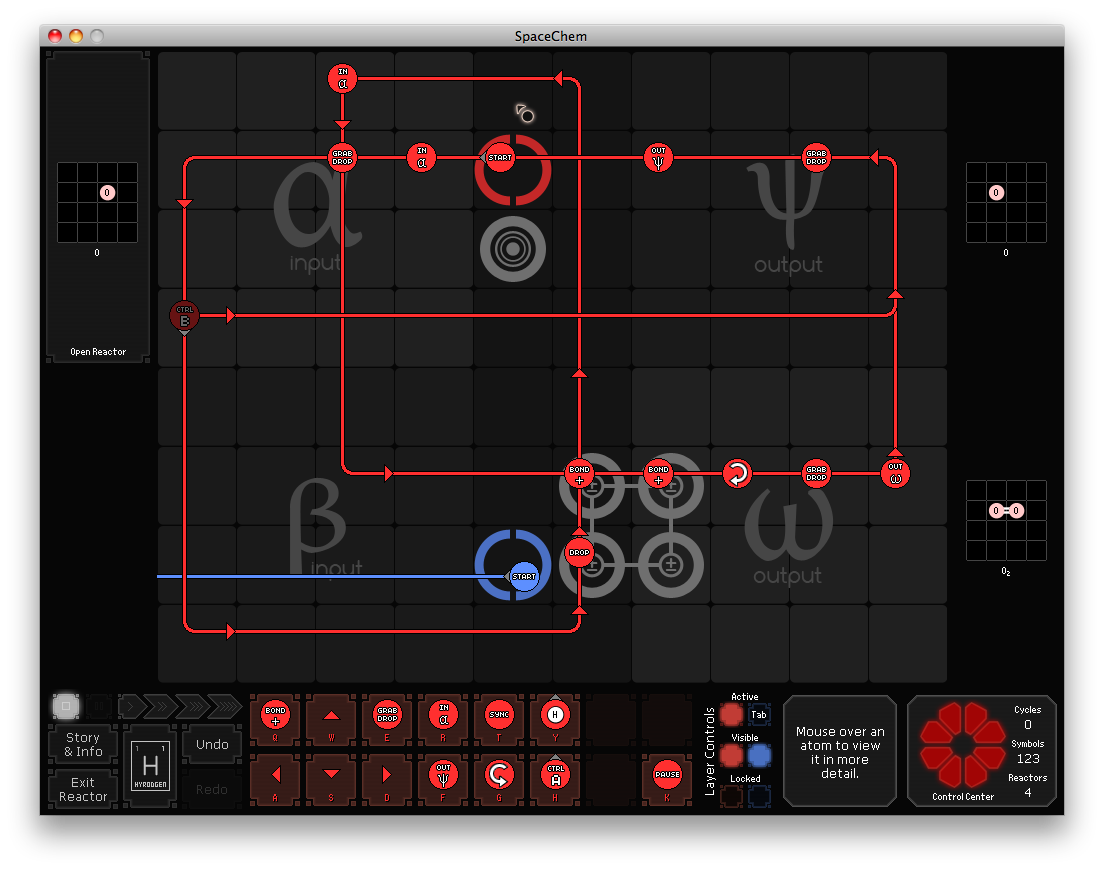Select the OUT psi node on the grid
The width and height of the screenshot is (1104, 870).
pyautogui.click(x=658, y=158)
